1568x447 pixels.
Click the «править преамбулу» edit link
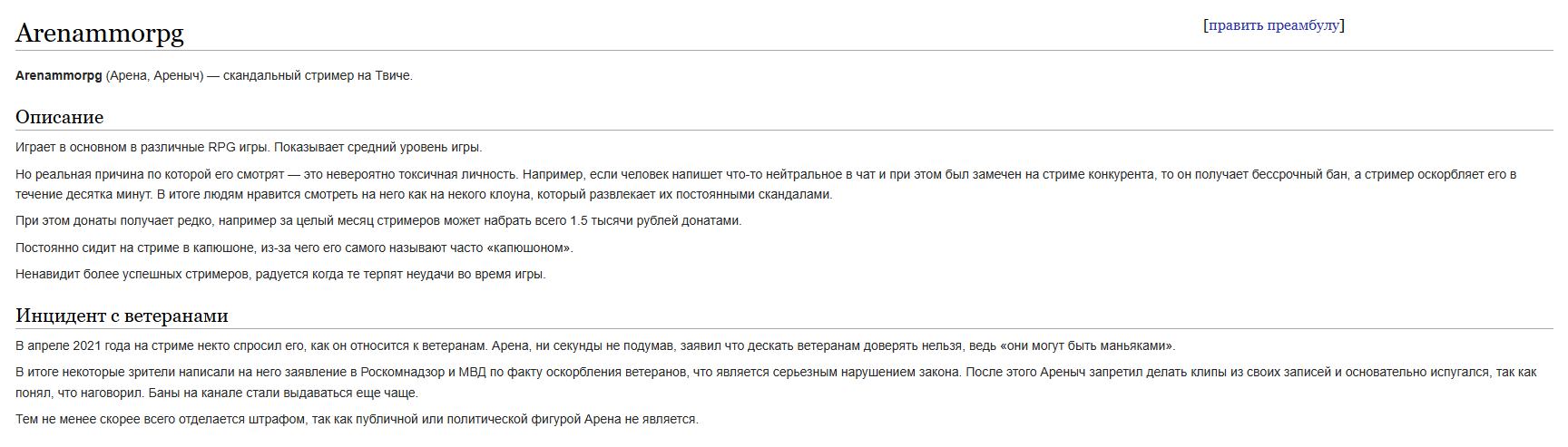pos(1273,25)
